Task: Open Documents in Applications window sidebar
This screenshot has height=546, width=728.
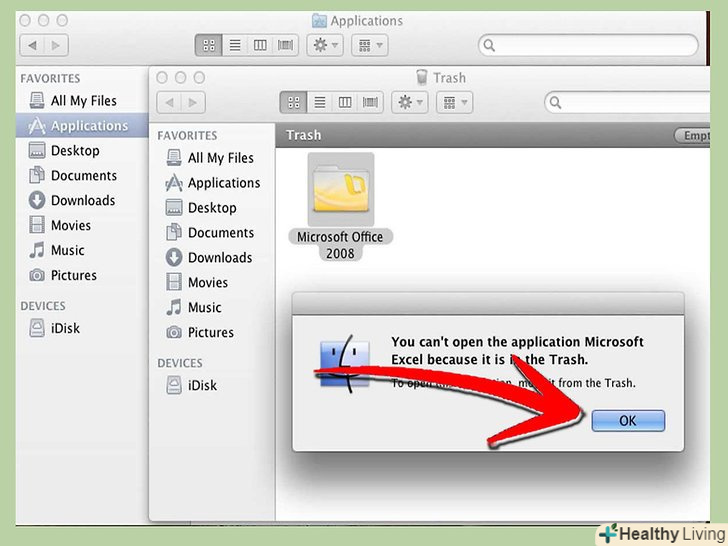Action: pos(72,176)
